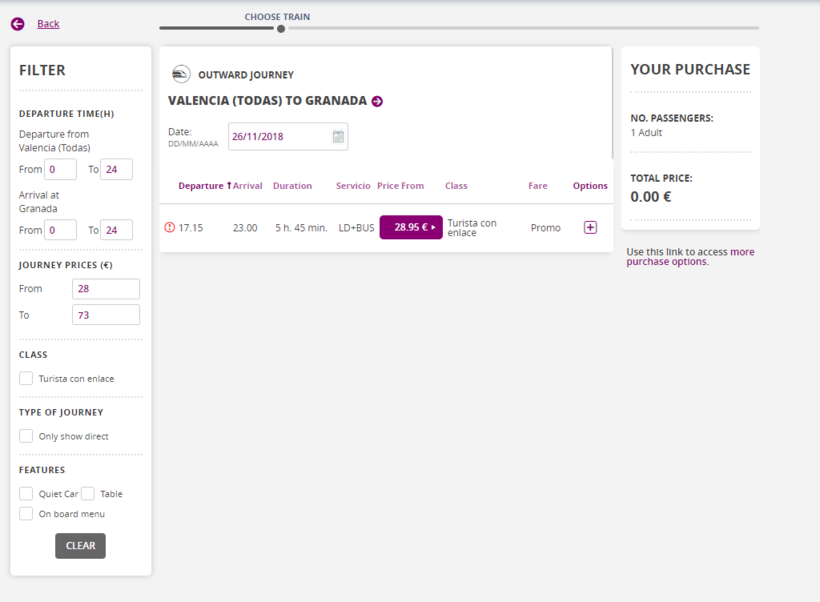Click the journey date input field
820x602 pixels.
click(x=278, y=137)
